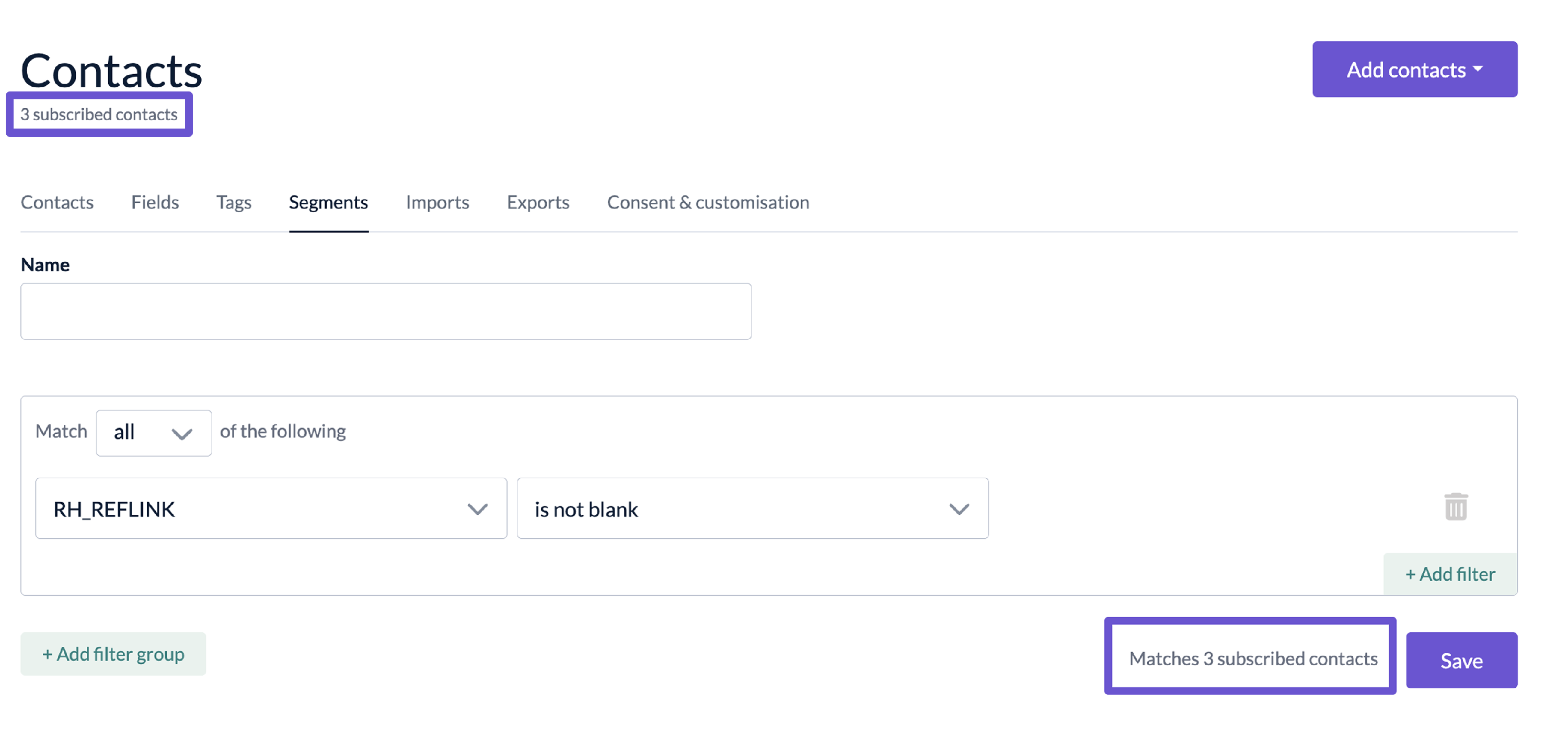This screenshot has height=740, width=1568.
Task: Click the + Add filter button
Action: [x=1450, y=574]
